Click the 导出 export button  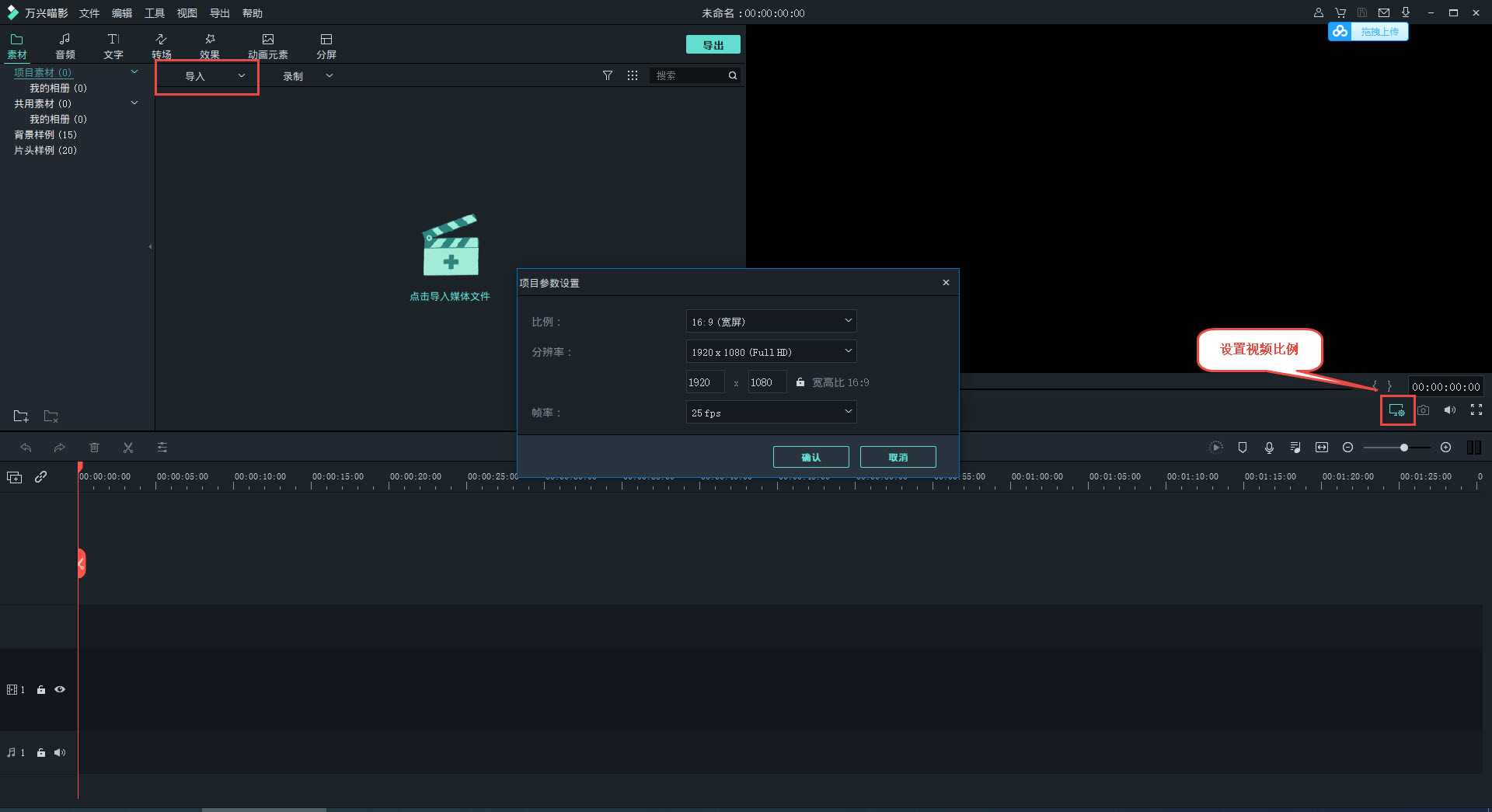click(x=713, y=45)
